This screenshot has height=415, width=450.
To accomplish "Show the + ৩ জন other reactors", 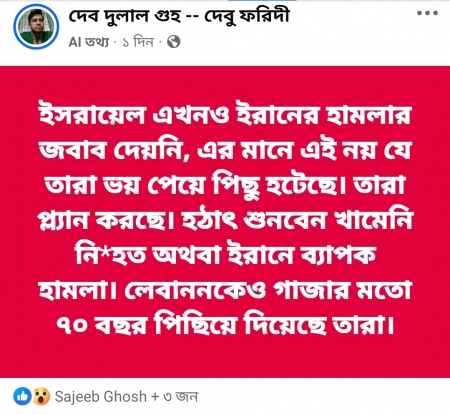I will 175,397.
